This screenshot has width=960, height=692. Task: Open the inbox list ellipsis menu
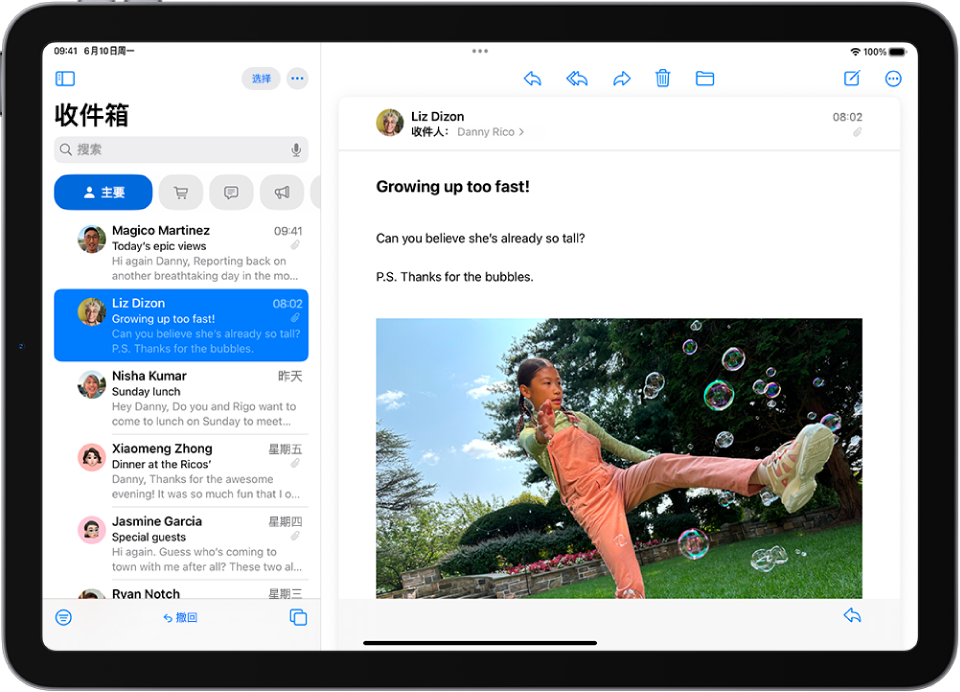[297, 78]
